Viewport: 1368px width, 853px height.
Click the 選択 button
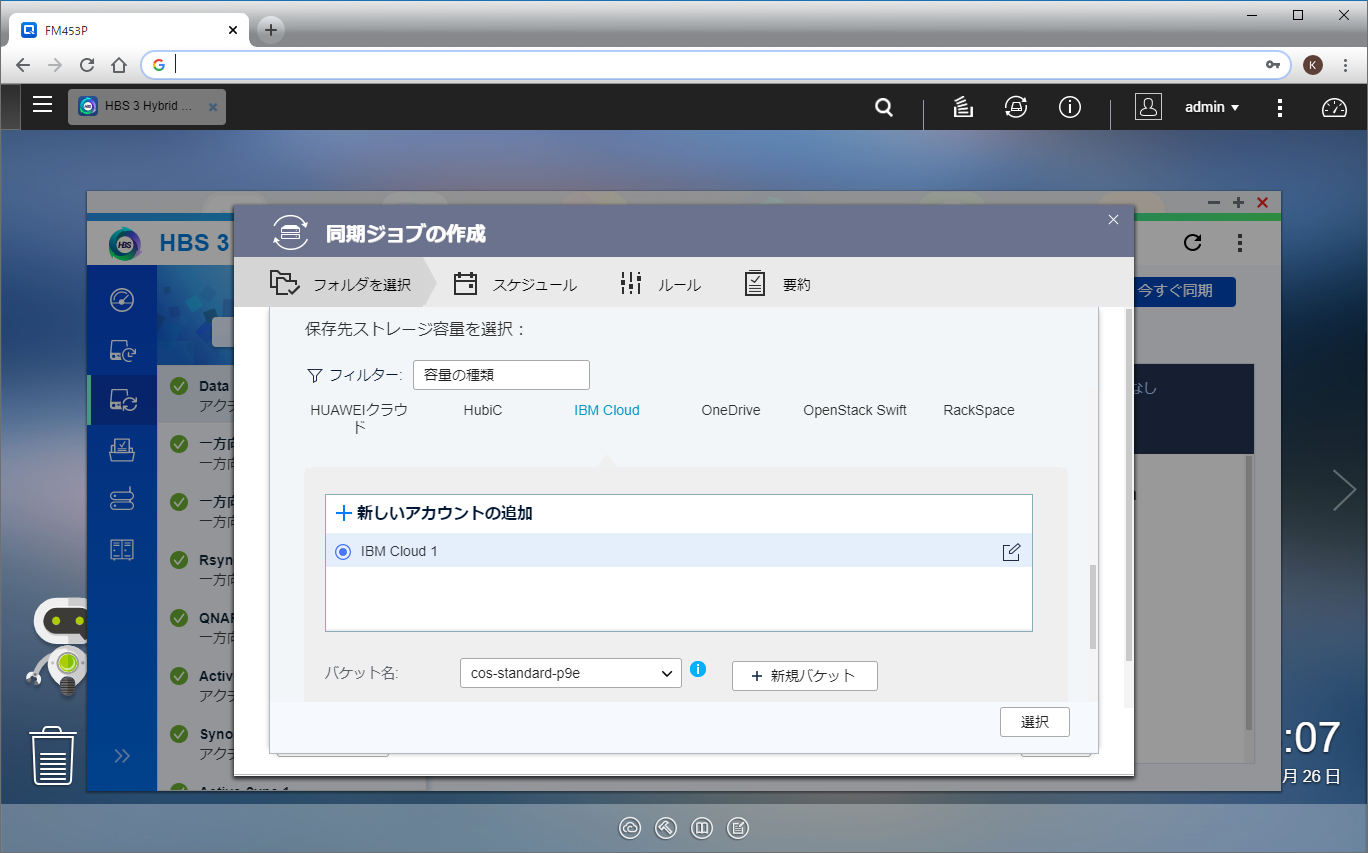coord(1034,722)
